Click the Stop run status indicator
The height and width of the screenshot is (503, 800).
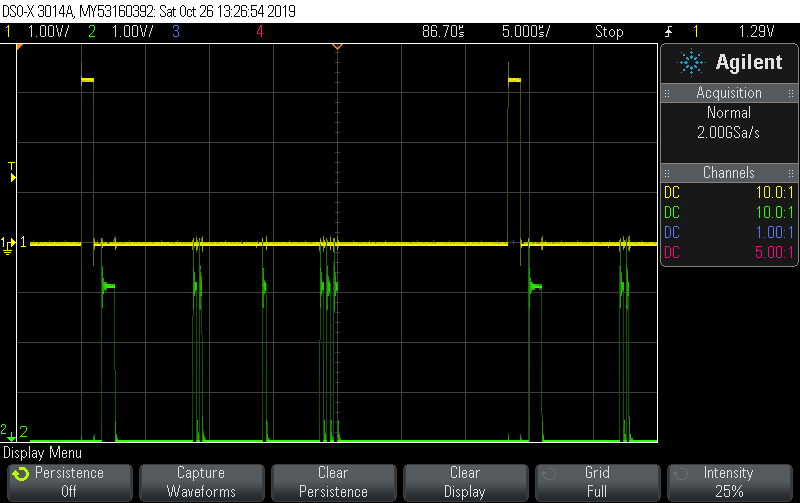609,32
